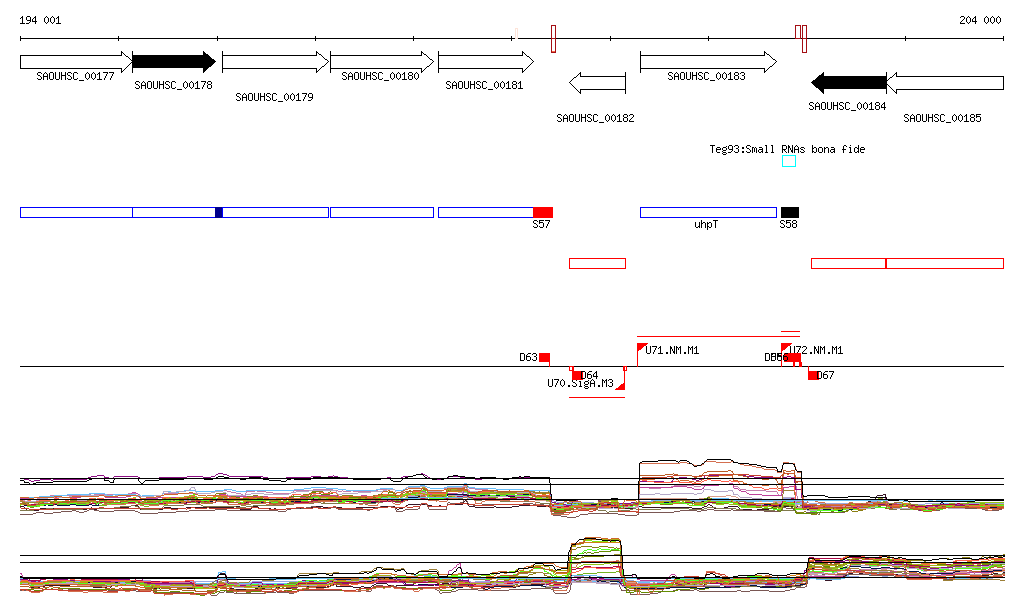Click the SAOUHSC_00177 text label

75,76
